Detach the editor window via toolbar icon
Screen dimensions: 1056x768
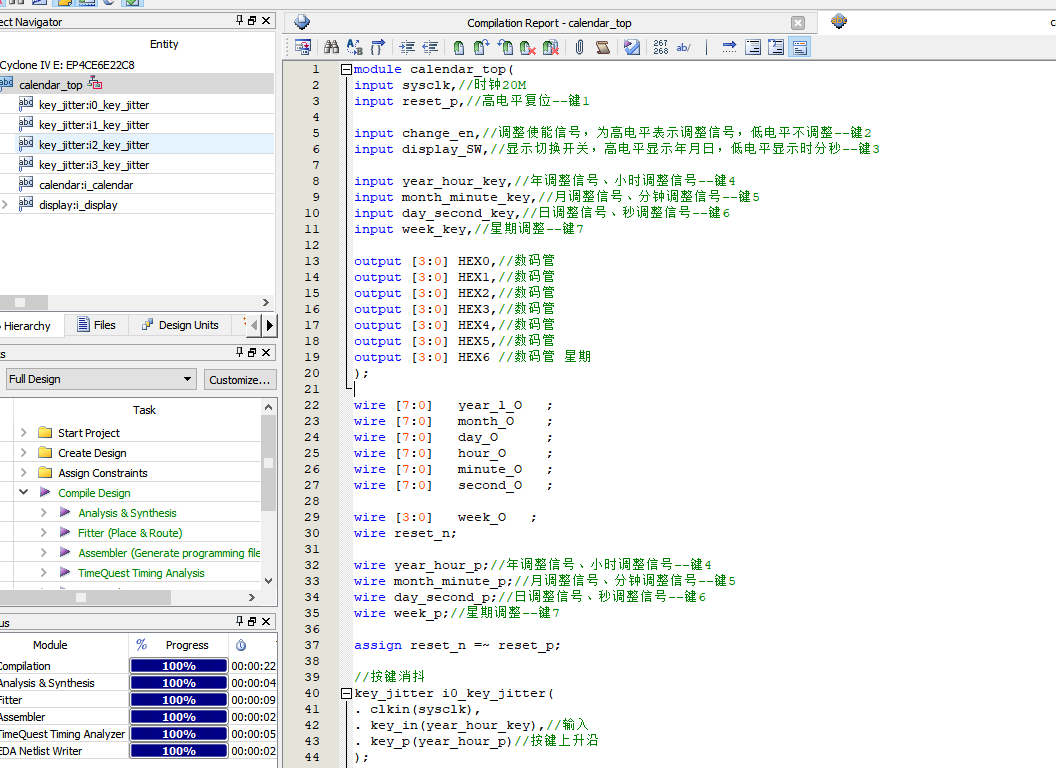click(302, 47)
